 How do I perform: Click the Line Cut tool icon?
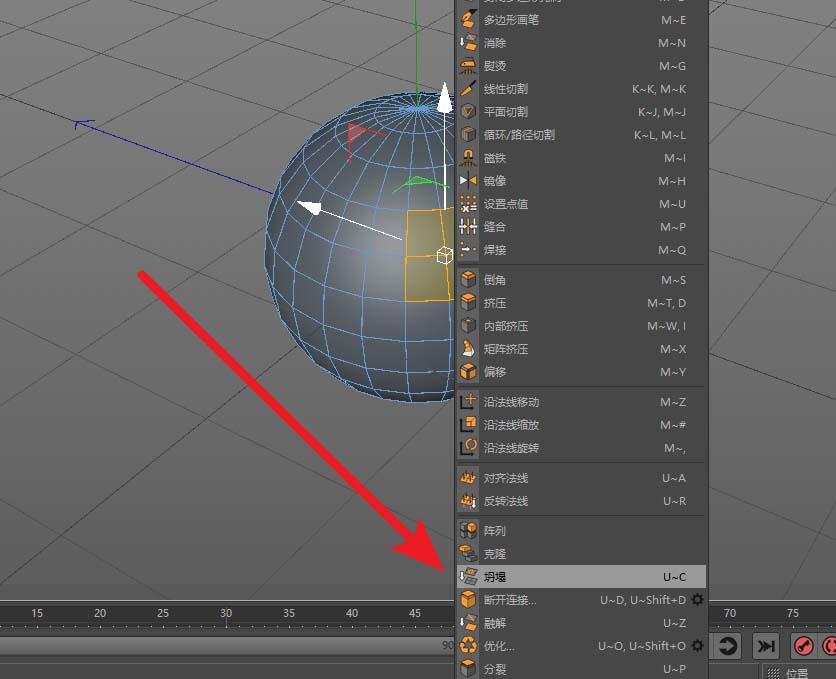click(x=467, y=88)
